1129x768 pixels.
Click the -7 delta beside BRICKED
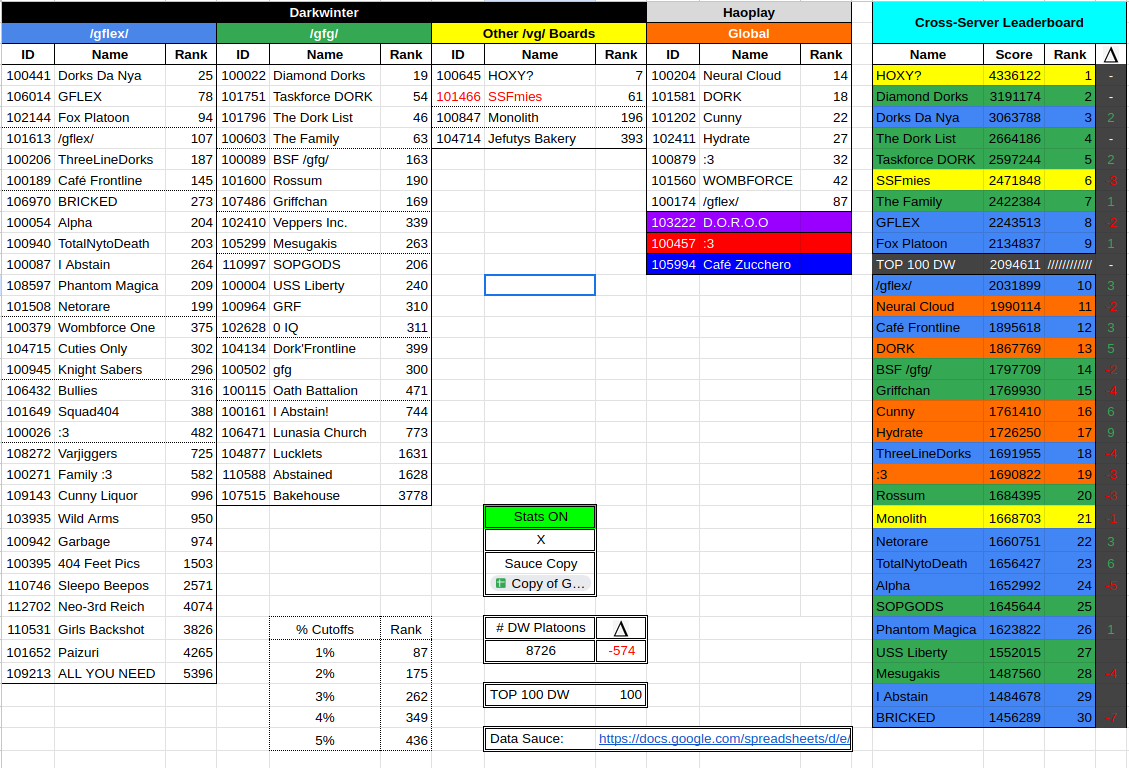click(x=1111, y=718)
